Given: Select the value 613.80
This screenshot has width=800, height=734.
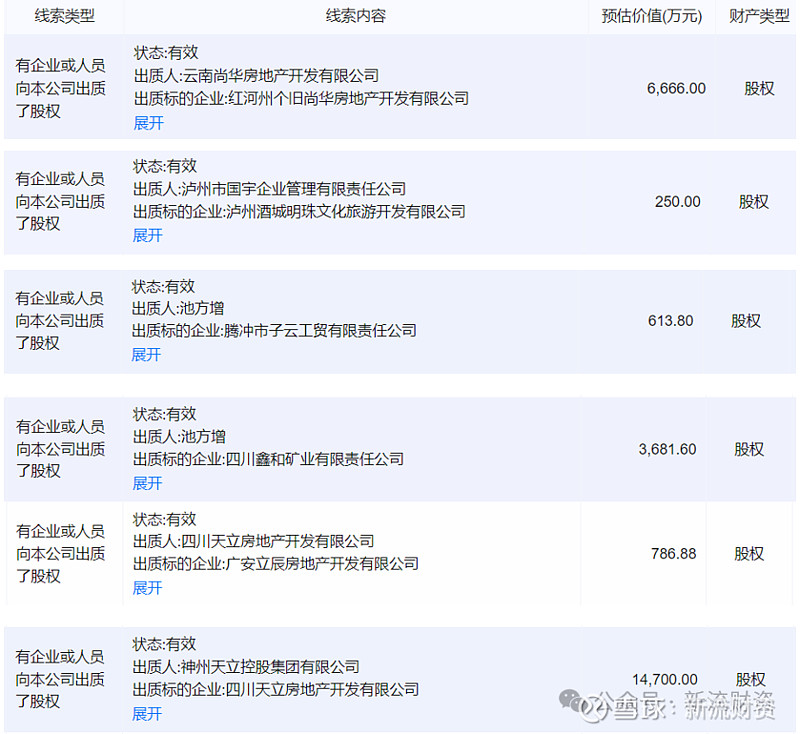Looking at the screenshot, I should click(670, 321).
